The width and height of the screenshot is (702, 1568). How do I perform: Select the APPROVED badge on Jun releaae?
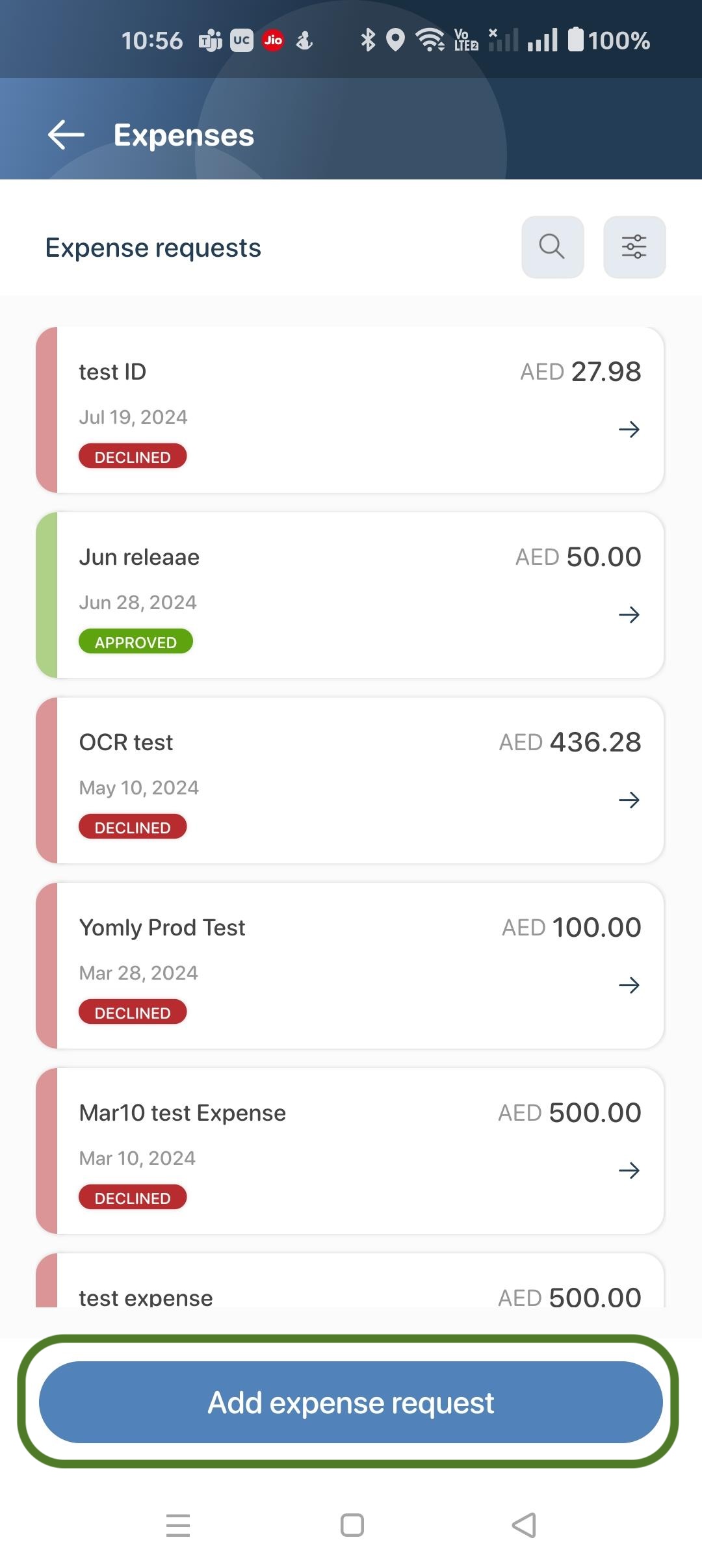pos(135,642)
